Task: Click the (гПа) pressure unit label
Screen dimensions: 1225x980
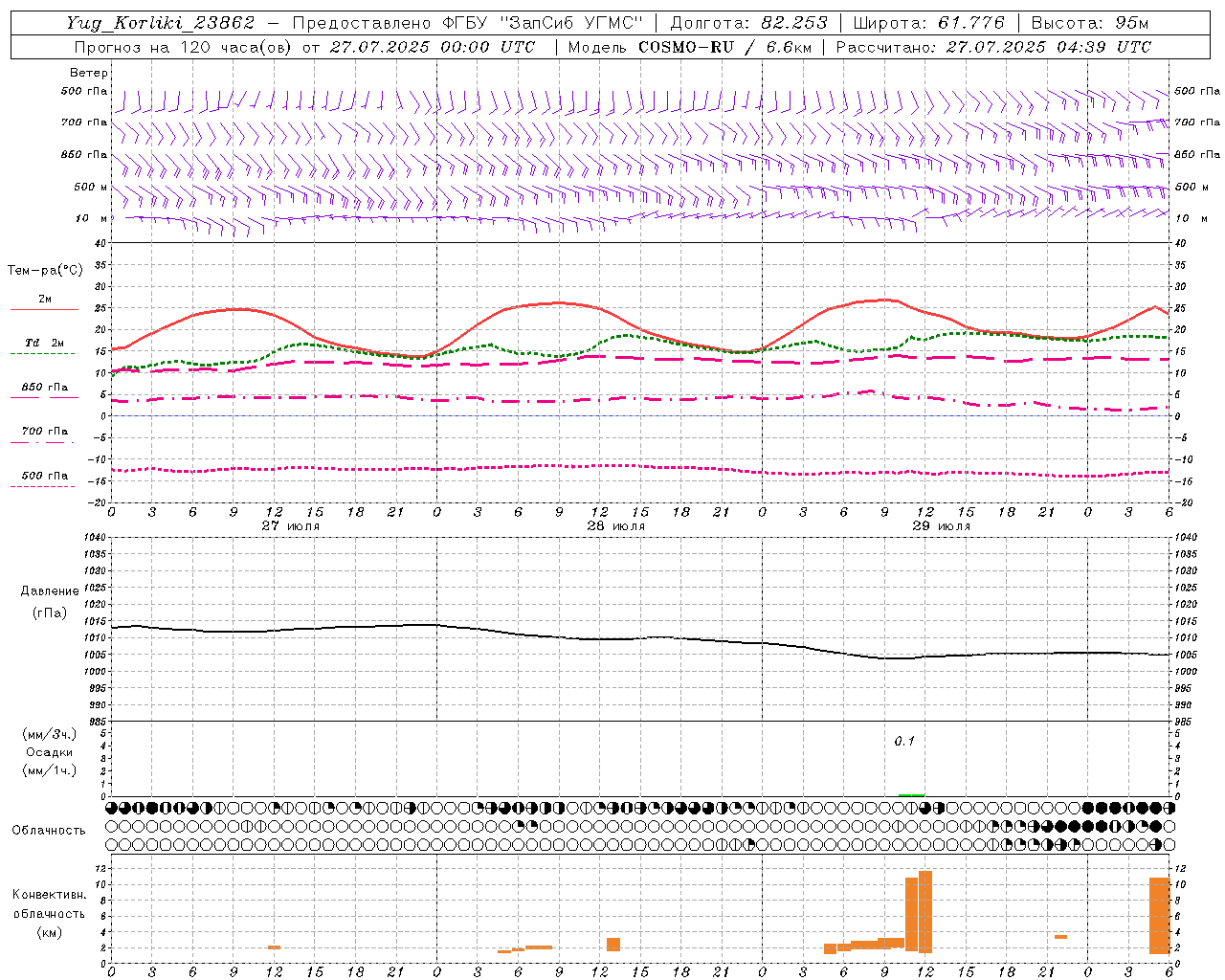Action: coord(50,612)
